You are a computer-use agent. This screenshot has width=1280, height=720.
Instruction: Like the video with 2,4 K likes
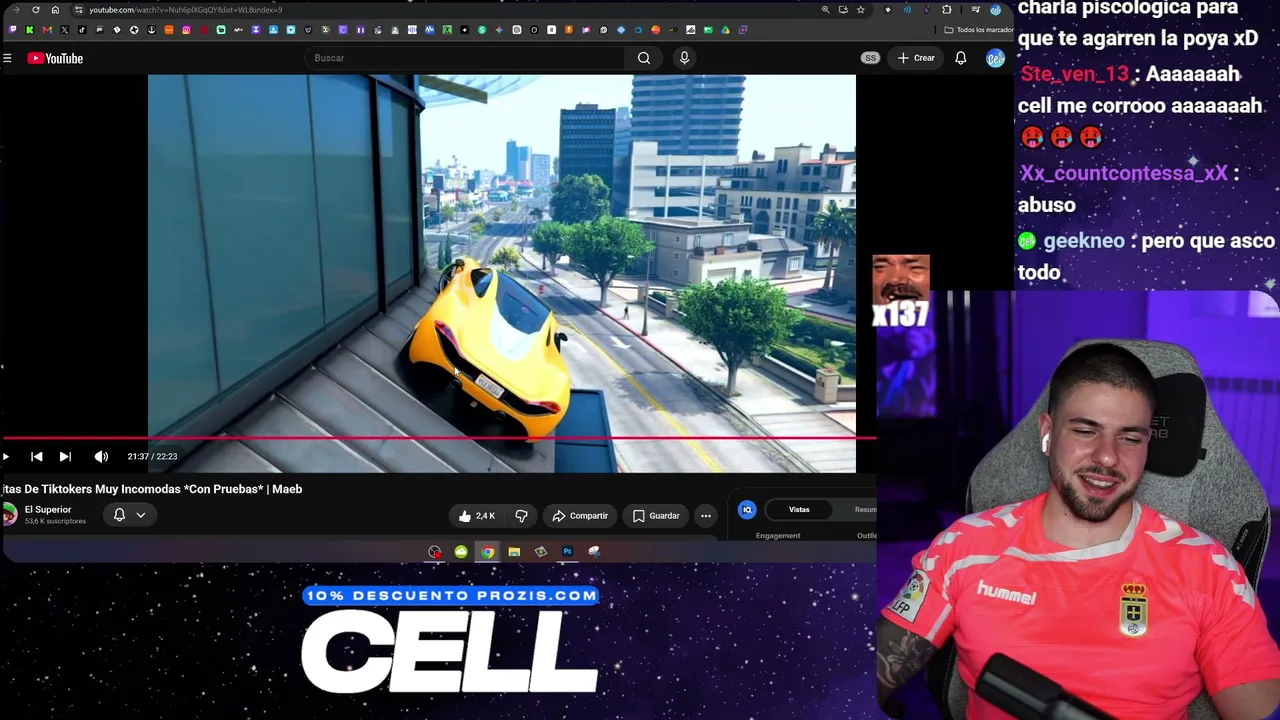(x=476, y=516)
